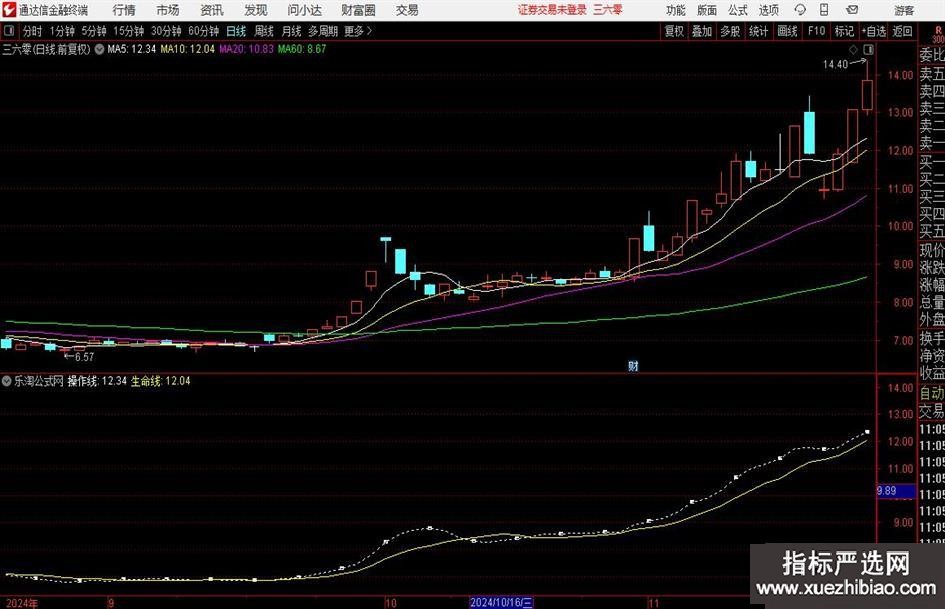The width and height of the screenshot is (945, 609).
Task: Add stock with +自选 button
Action: click(x=873, y=31)
